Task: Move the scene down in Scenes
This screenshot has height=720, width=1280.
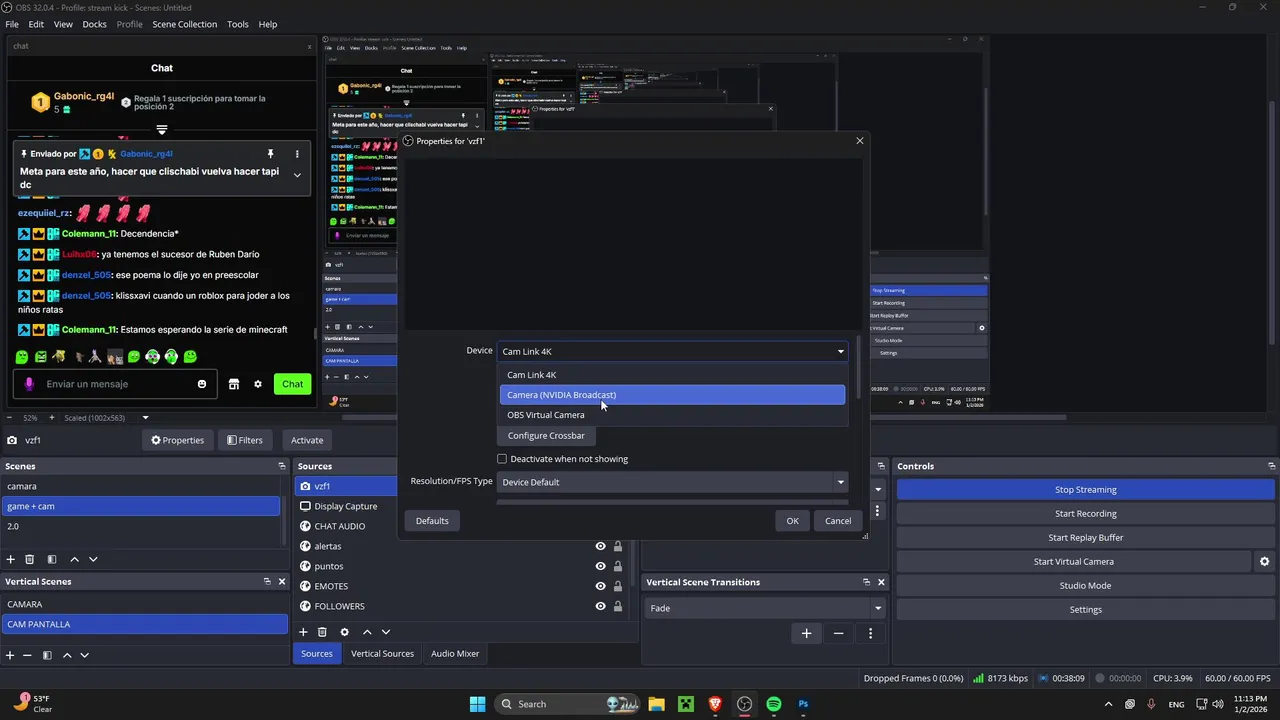Action: point(93,559)
